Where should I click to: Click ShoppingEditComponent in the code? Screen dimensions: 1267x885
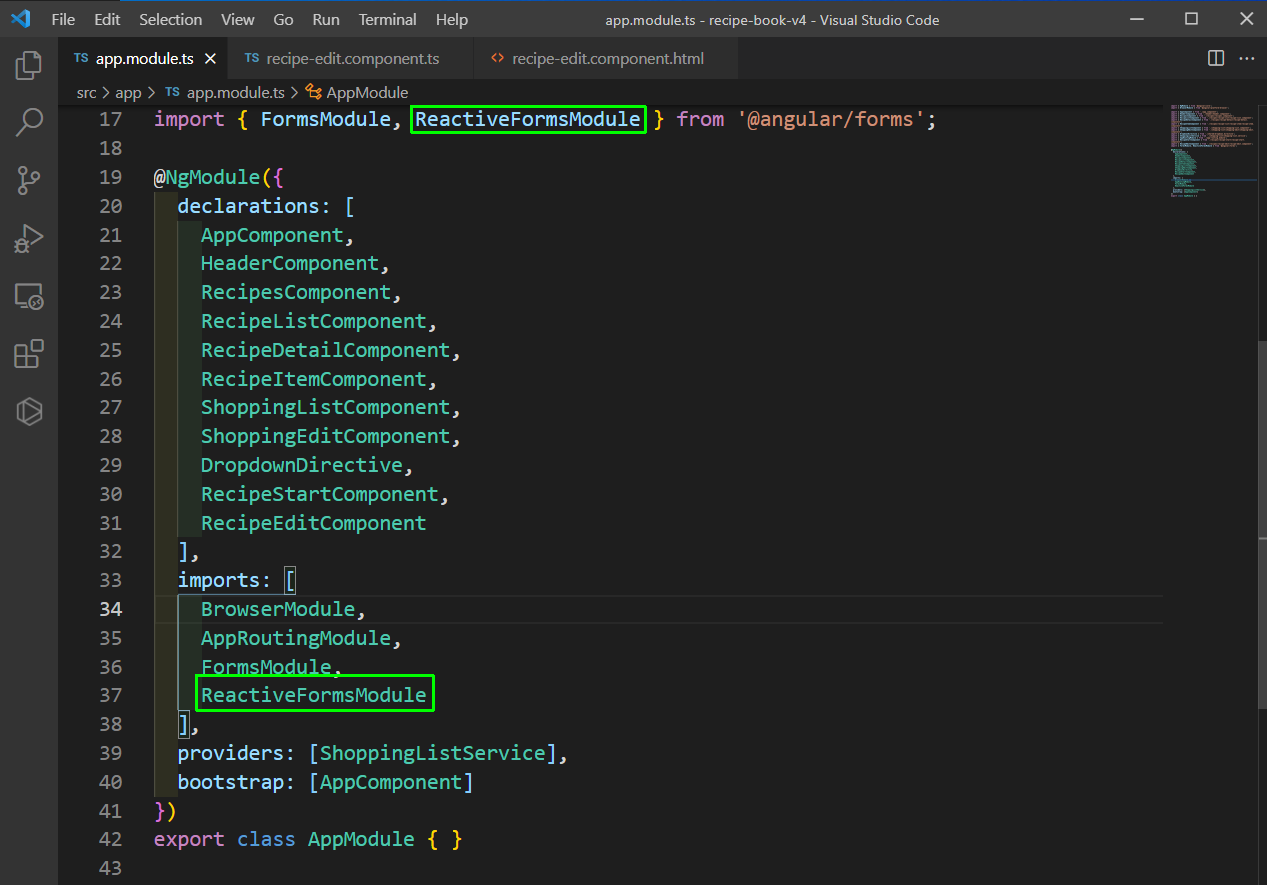click(x=326, y=436)
